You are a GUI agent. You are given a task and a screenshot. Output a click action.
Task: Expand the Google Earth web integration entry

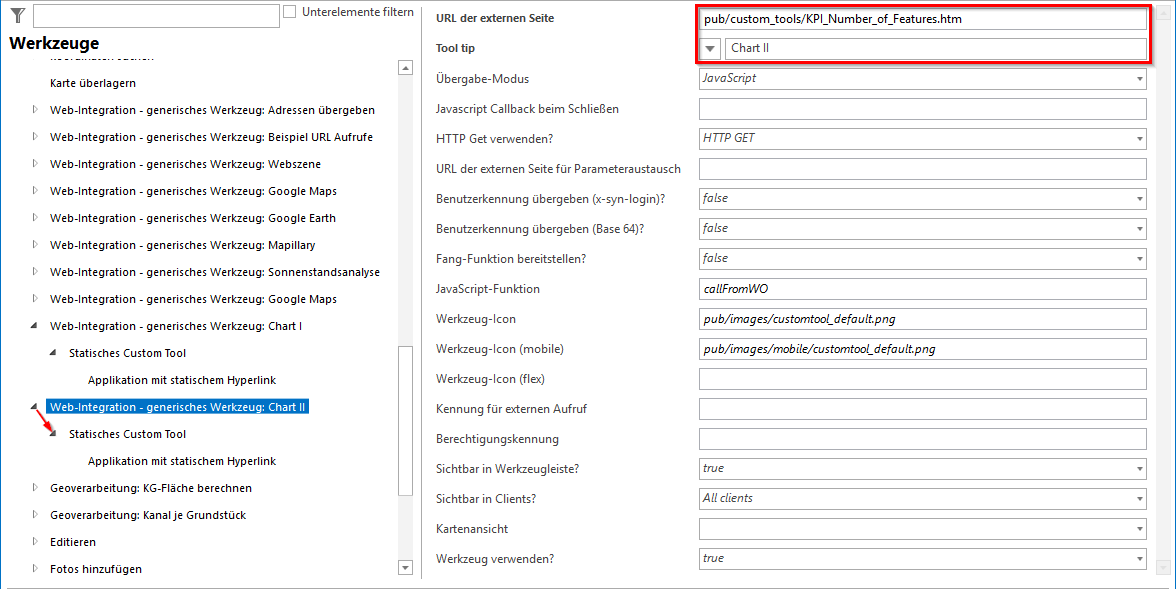tap(33, 217)
